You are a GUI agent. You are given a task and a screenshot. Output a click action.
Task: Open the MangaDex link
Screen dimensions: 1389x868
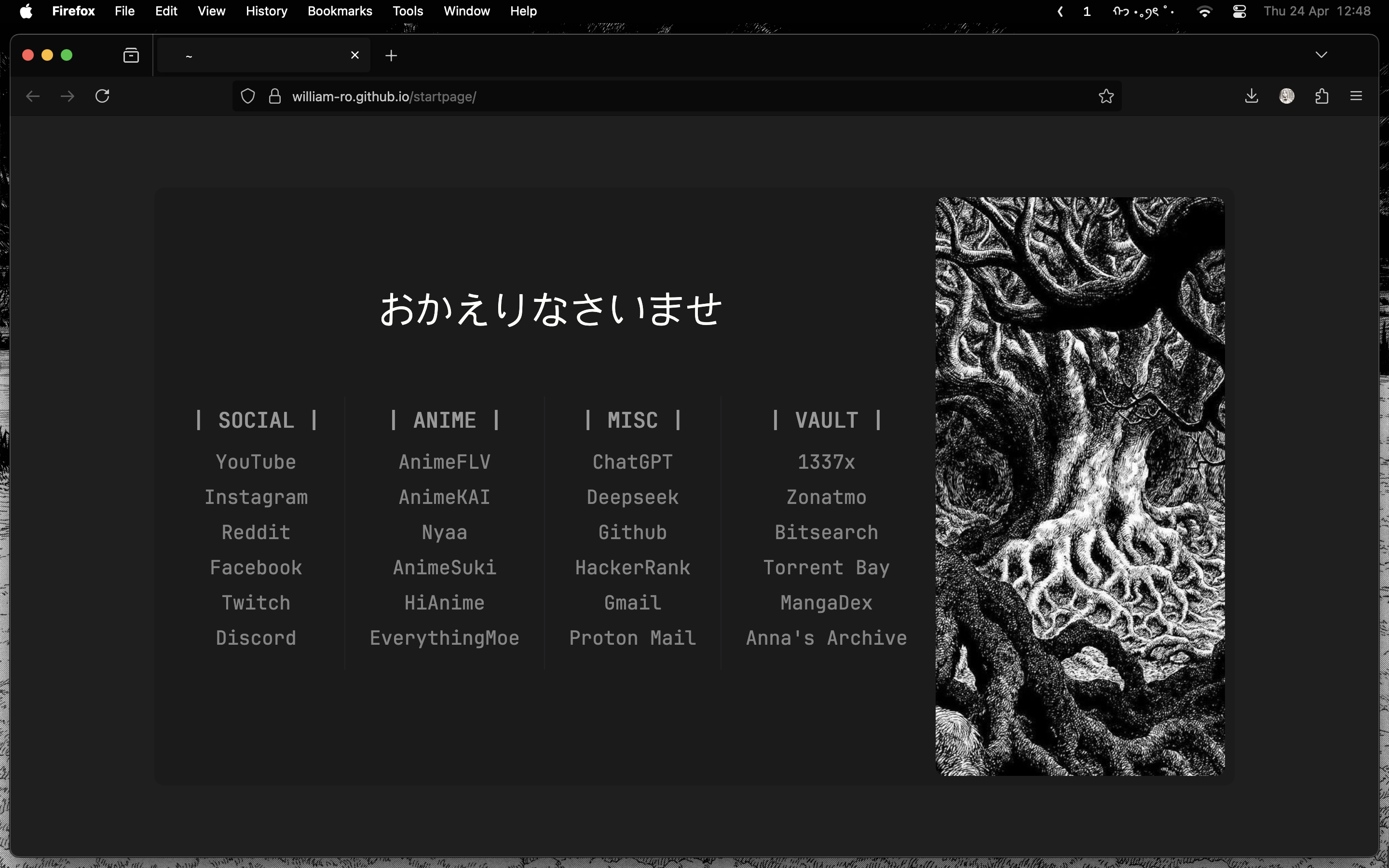pos(827,603)
